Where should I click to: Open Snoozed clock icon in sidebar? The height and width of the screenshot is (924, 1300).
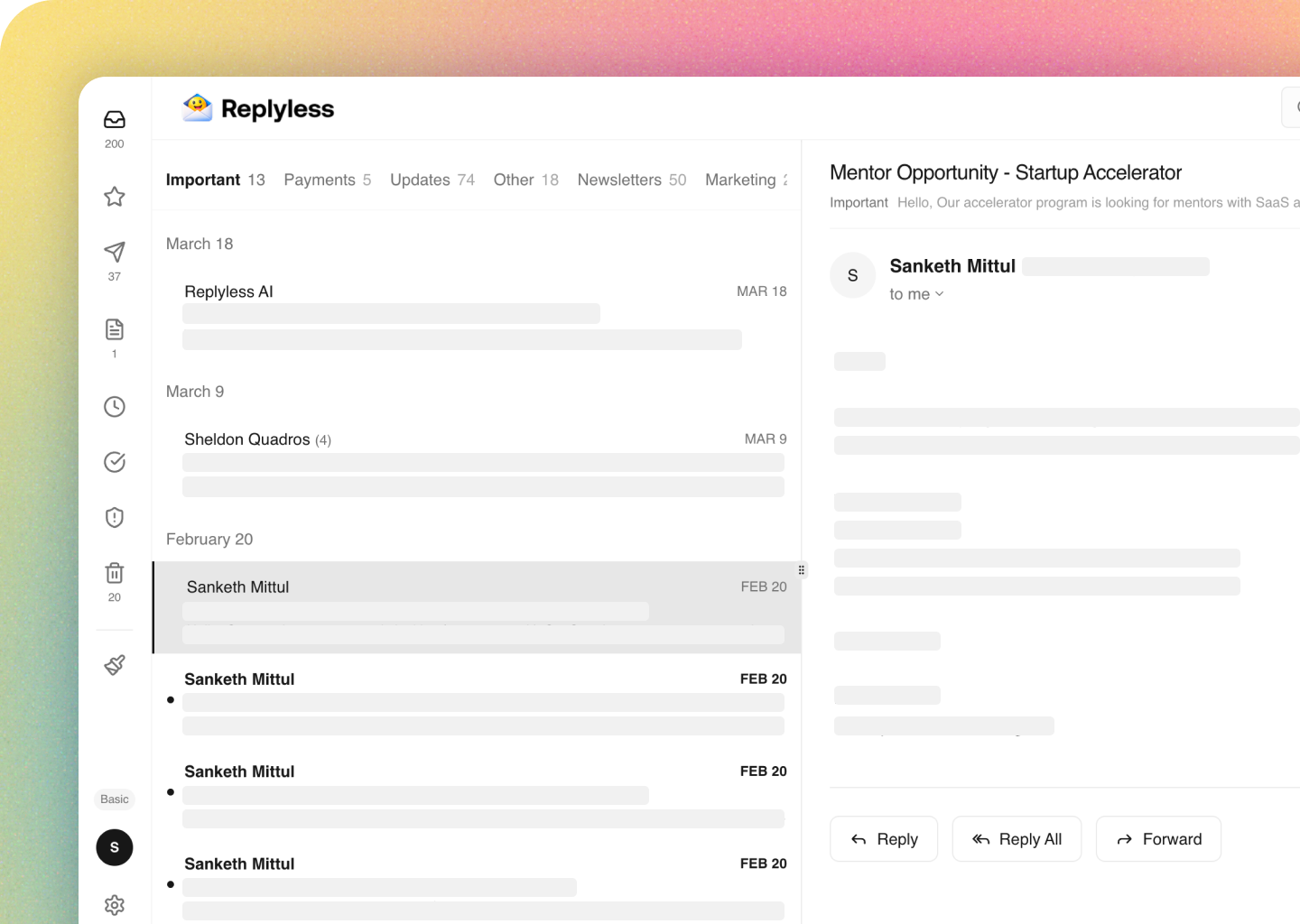click(115, 407)
